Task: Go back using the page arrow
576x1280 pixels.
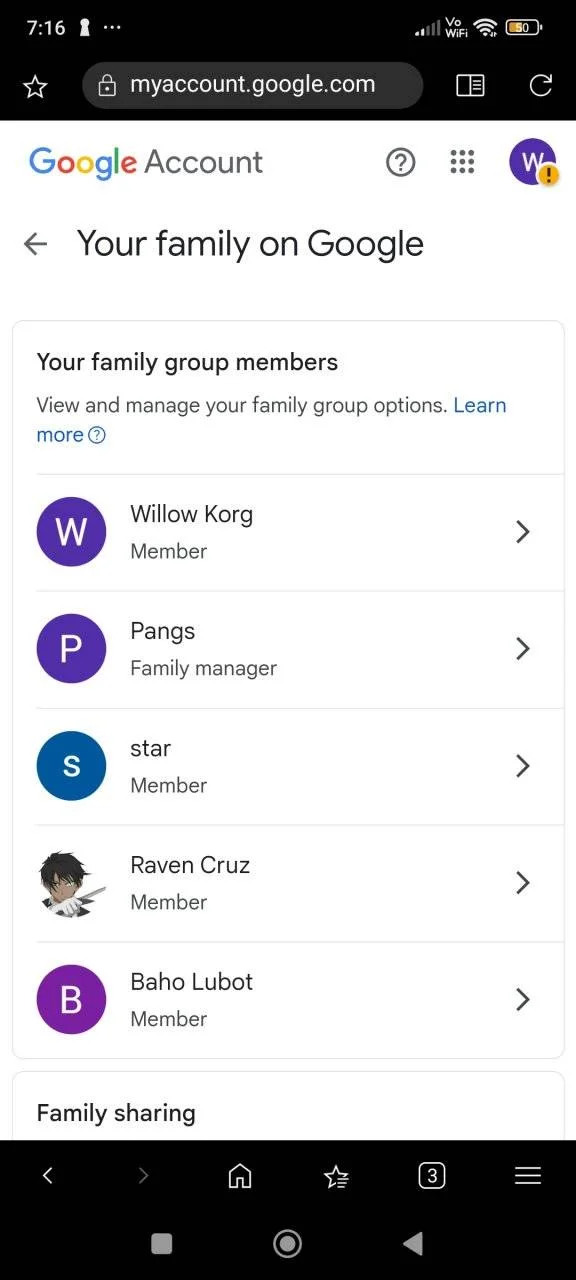Action: tap(35, 244)
